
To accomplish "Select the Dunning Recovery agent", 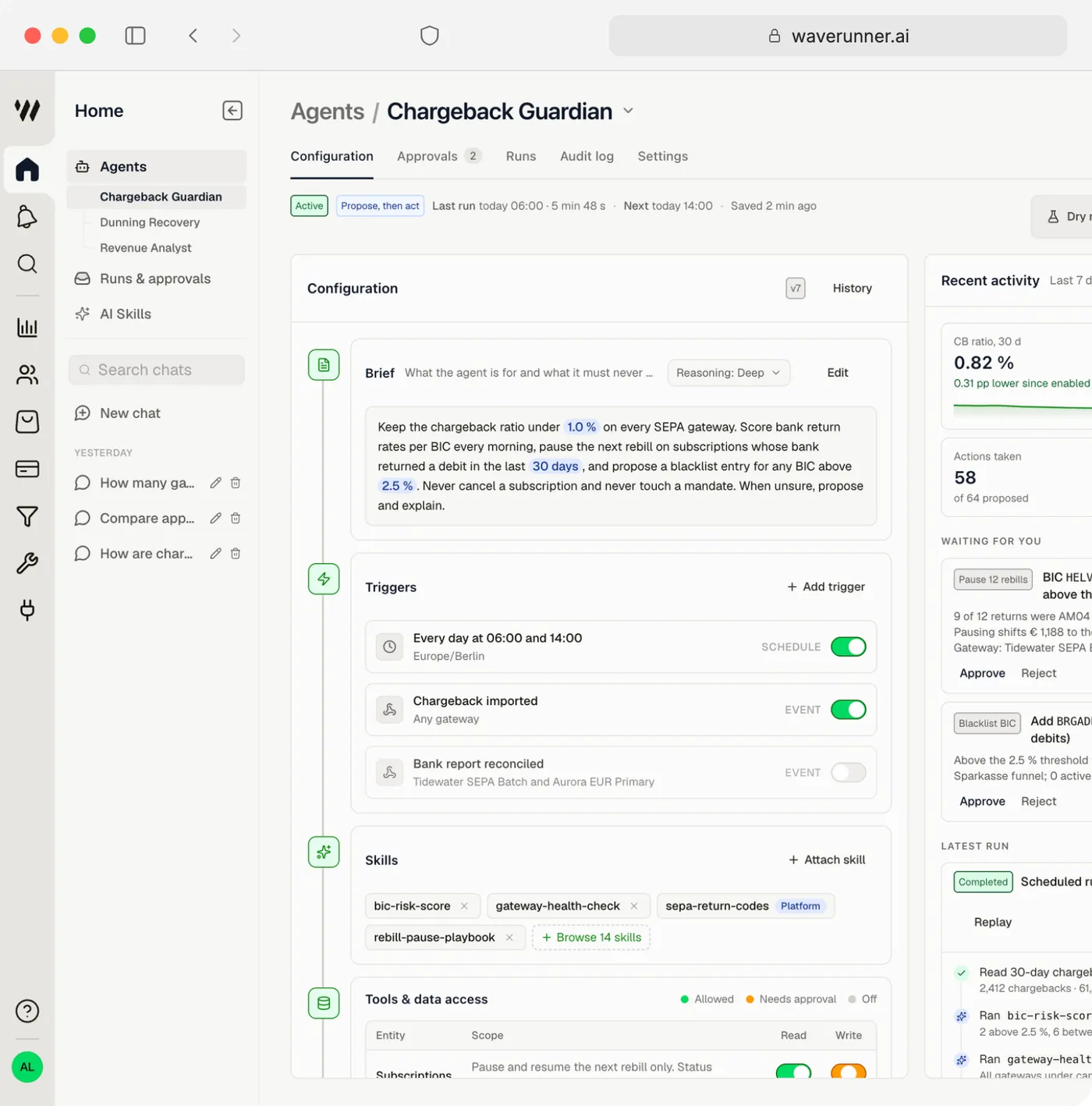I will point(150,222).
